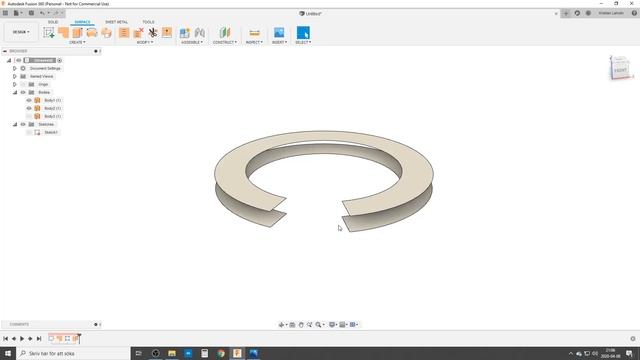Open the Inspect dropdown menu
The image size is (640, 360).
[254, 42]
